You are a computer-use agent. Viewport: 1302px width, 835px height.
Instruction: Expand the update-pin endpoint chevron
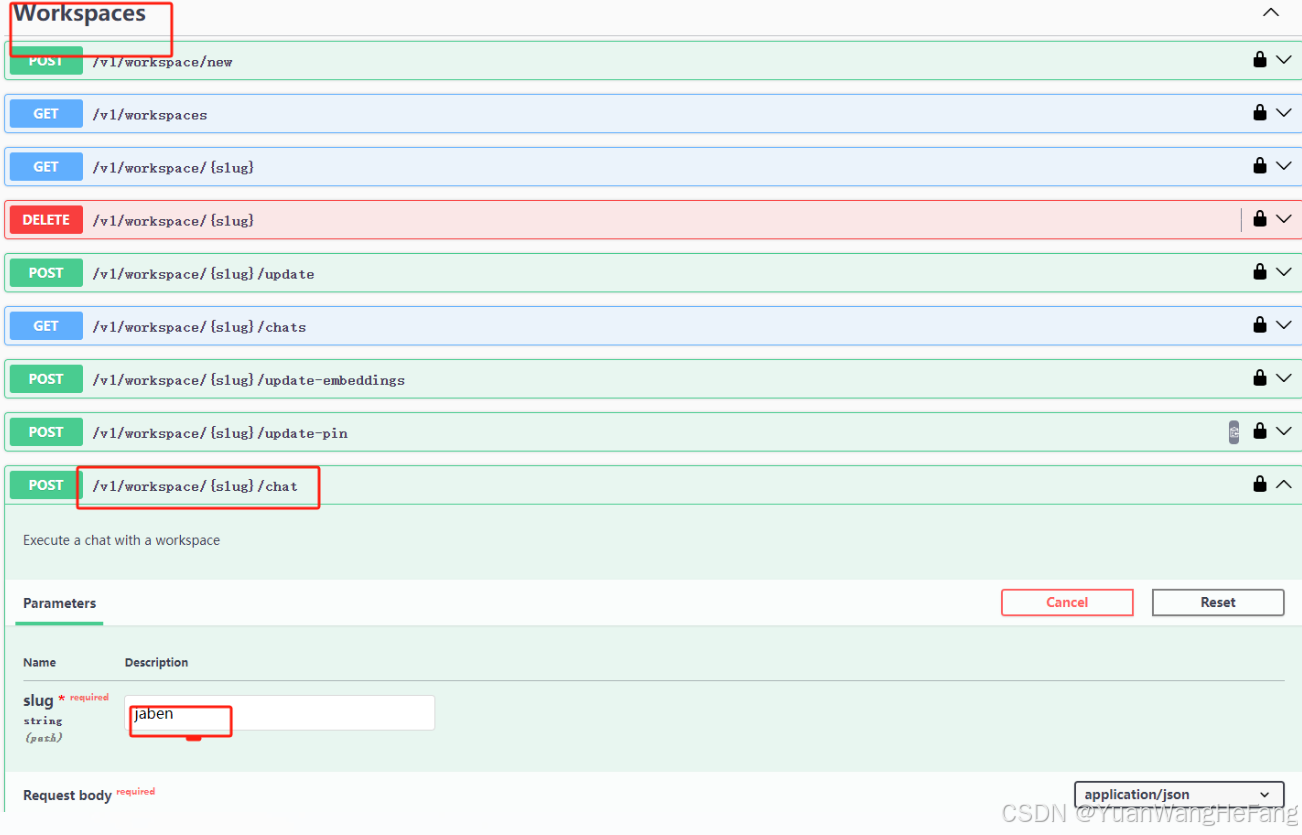[1284, 431]
